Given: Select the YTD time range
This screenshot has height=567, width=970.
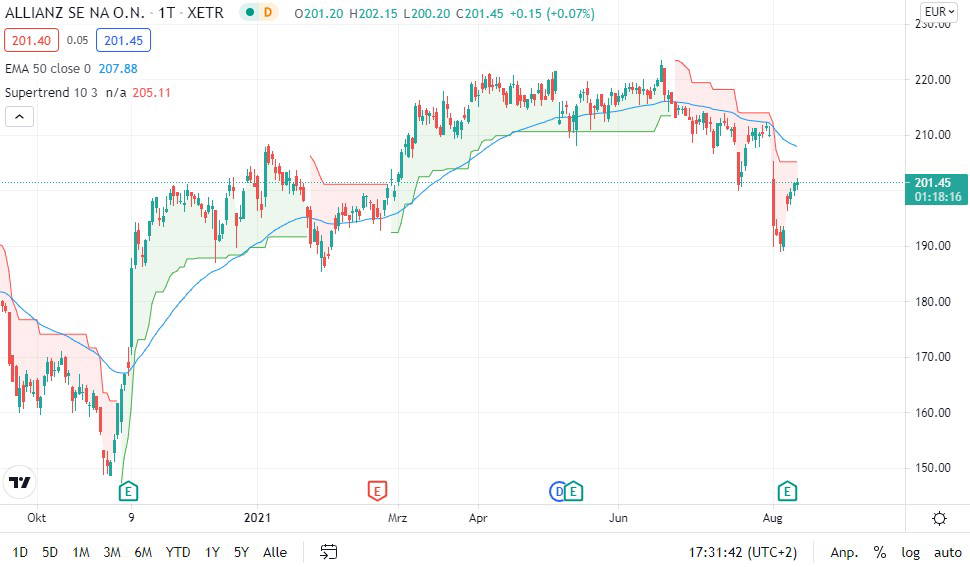Looking at the screenshot, I should (x=178, y=552).
